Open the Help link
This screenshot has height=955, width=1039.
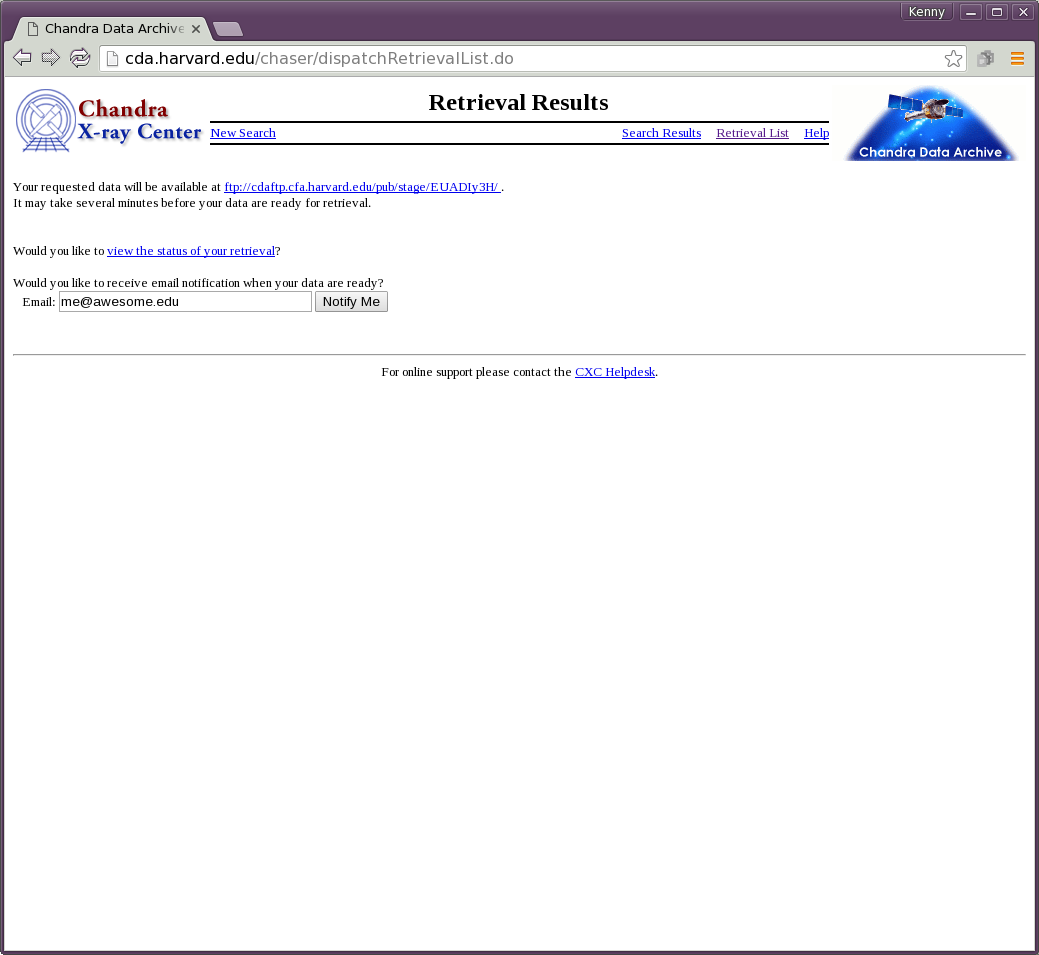[x=816, y=133]
